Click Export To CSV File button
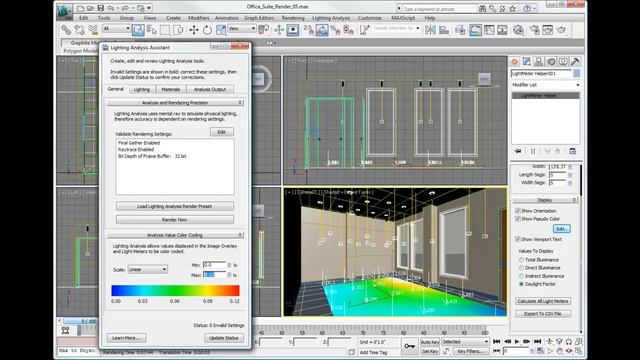The width and height of the screenshot is (640, 360). 543,314
